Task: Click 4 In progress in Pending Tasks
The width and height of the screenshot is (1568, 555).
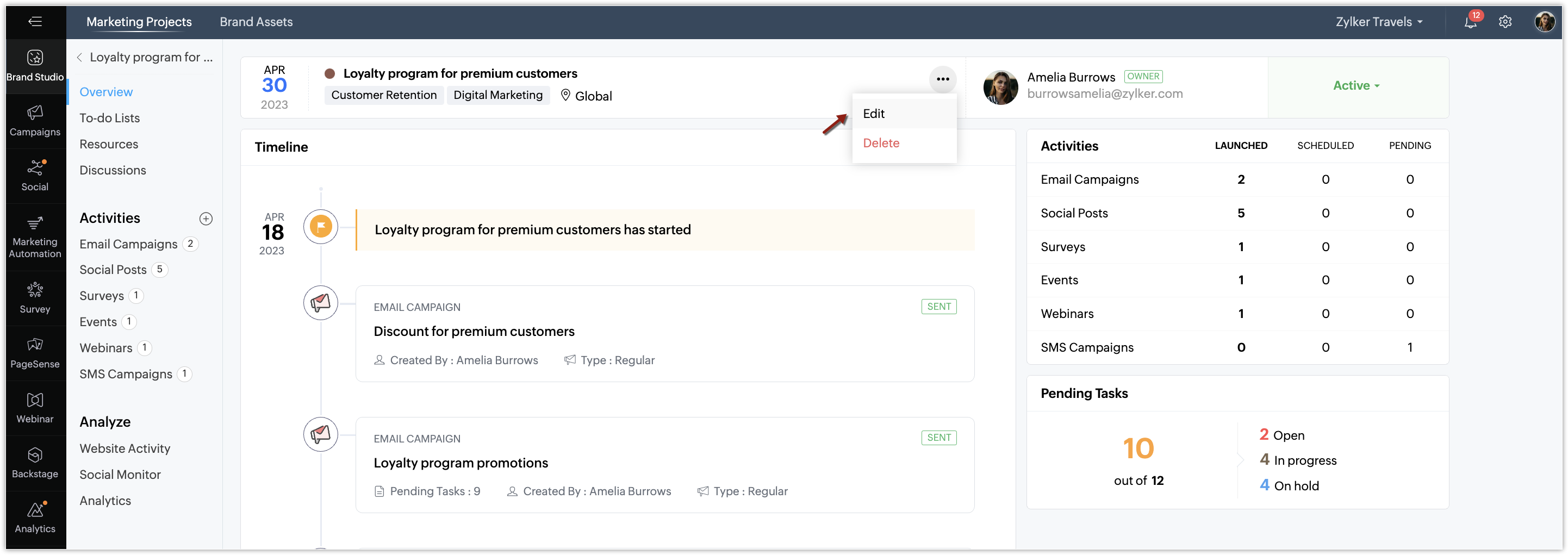Action: 1298,460
